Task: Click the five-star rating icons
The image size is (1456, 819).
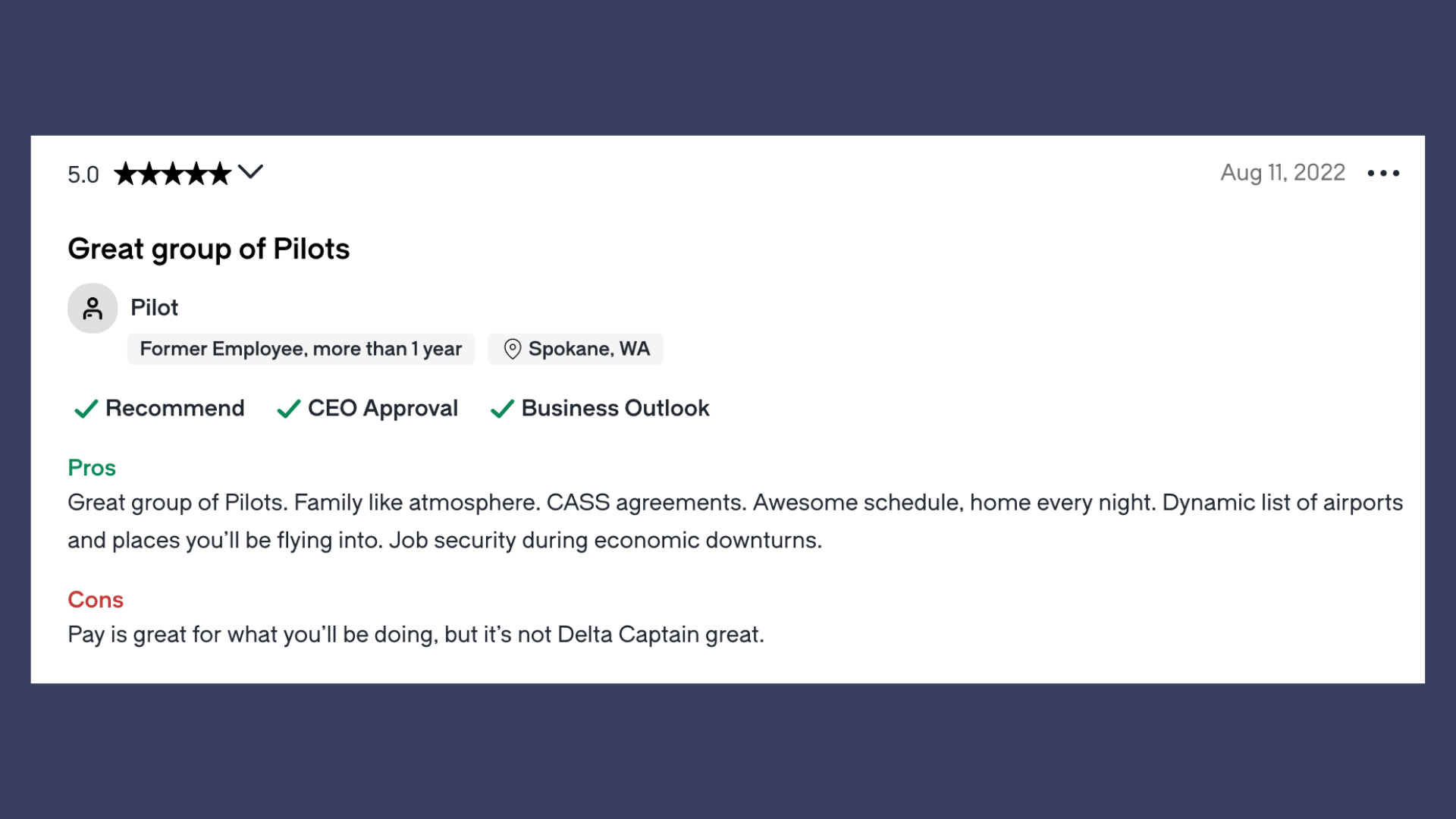Action: point(173,174)
